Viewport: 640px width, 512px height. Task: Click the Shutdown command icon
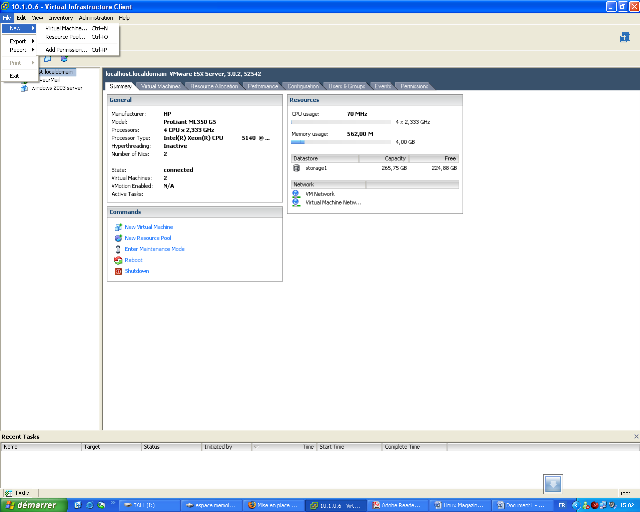coord(118,271)
